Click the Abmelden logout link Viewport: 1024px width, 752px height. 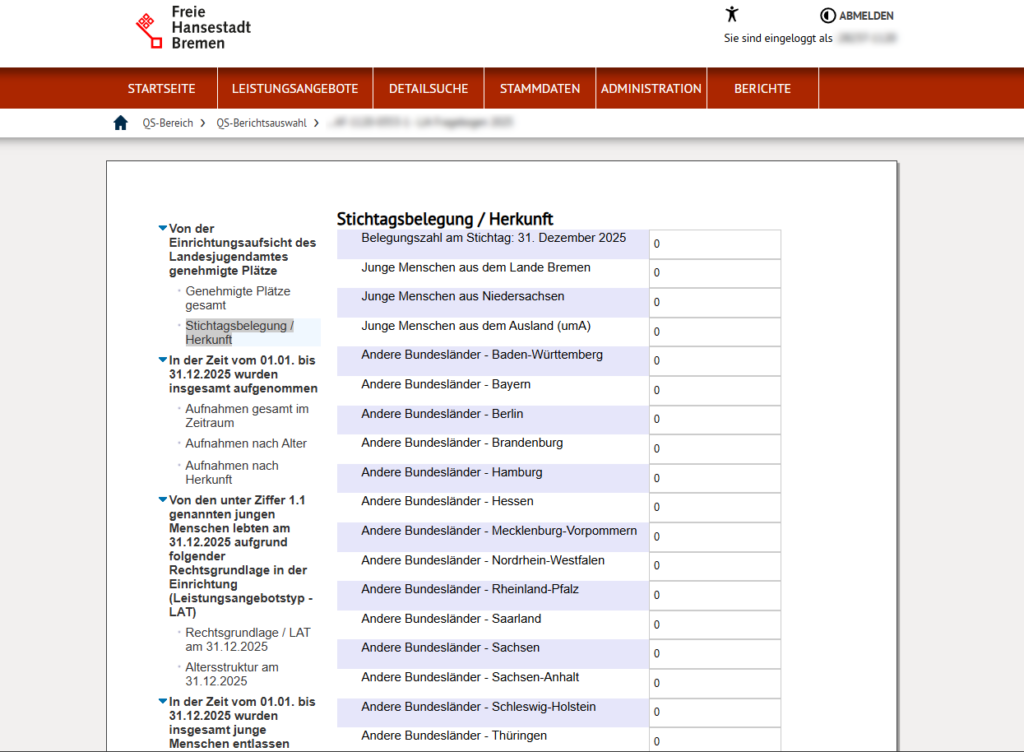point(866,16)
